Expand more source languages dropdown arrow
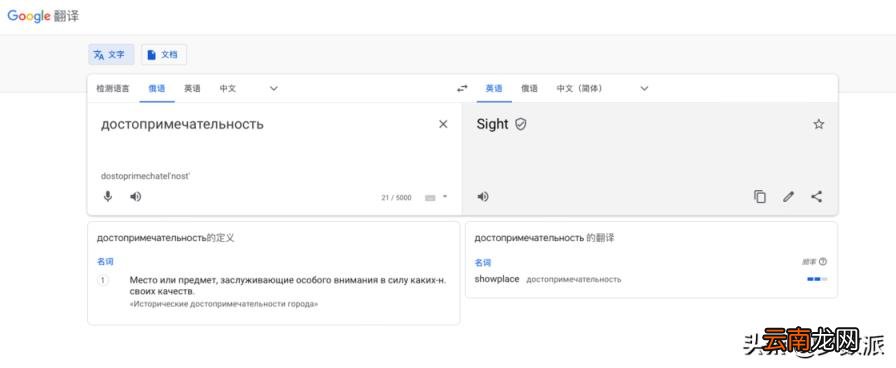896x368 pixels. [x=274, y=89]
